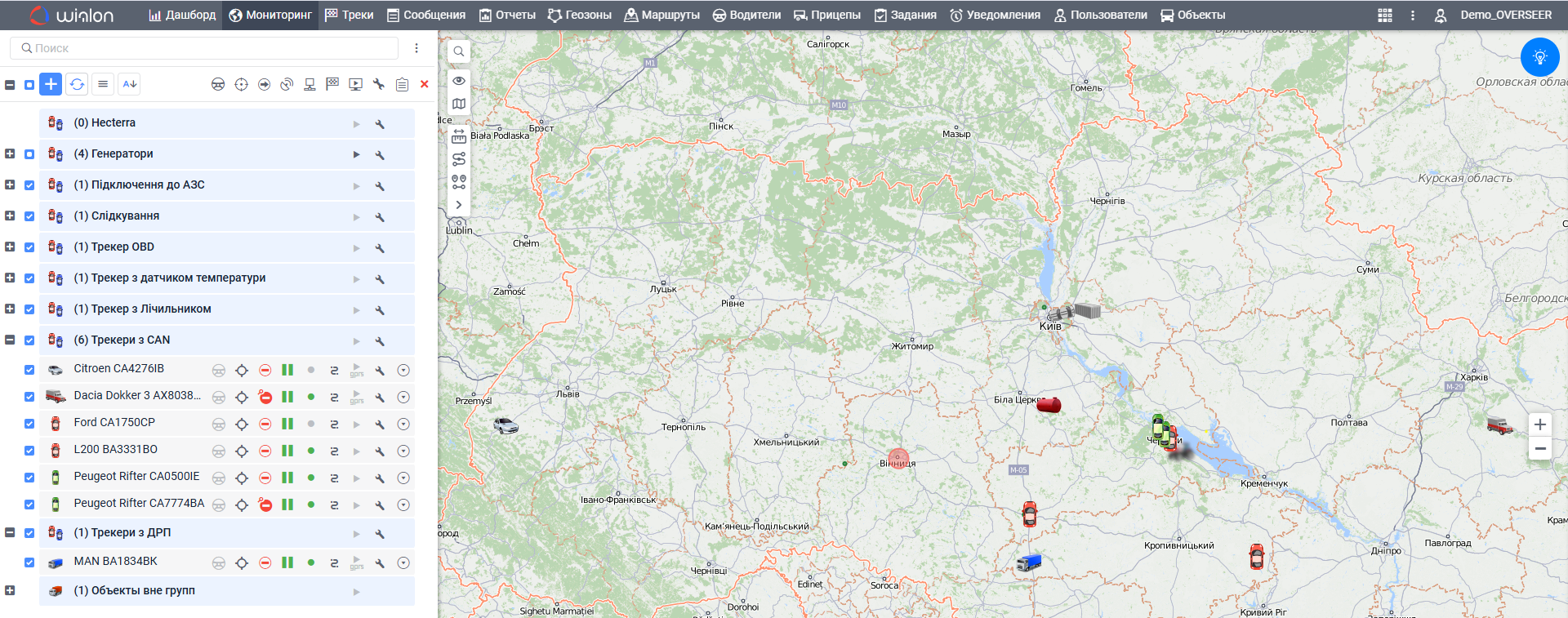Center map on Citroen CA4276IB crosshair icon
Image resolution: width=1568 pixels, height=618 pixels.
tap(242, 371)
